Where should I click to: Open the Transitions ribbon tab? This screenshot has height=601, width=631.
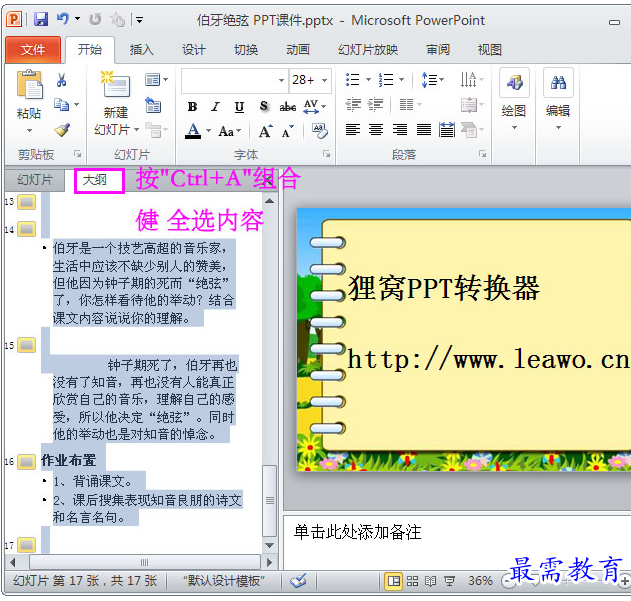click(246, 50)
